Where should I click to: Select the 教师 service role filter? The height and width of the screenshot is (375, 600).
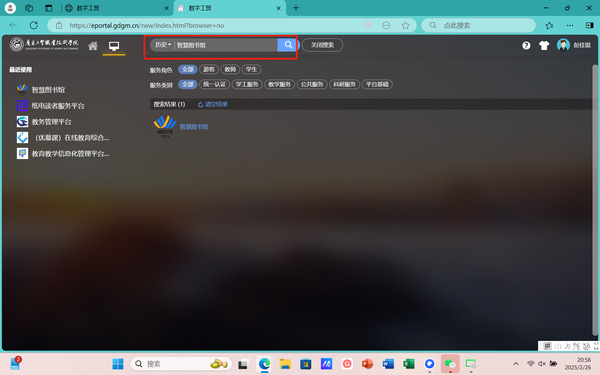[230, 69]
